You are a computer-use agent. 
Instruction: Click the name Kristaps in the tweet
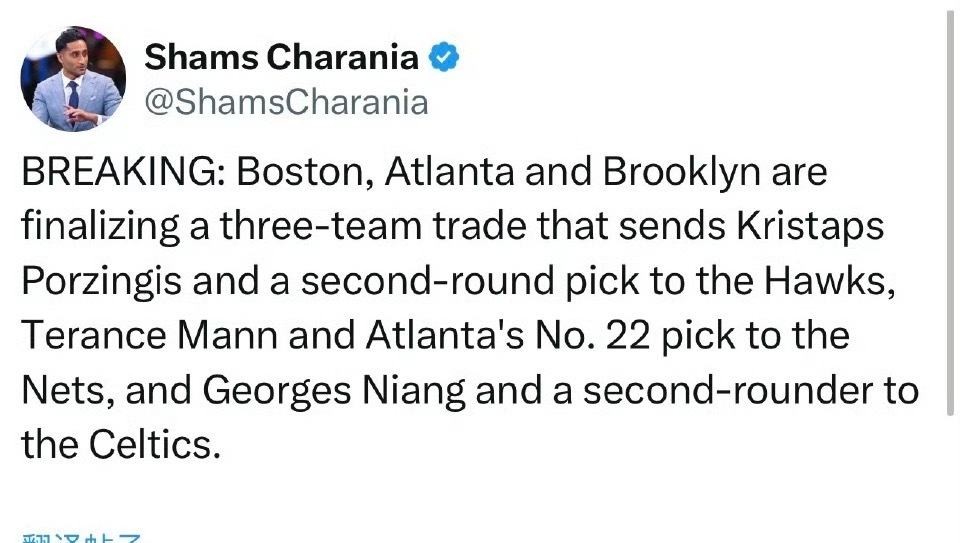(x=810, y=227)
